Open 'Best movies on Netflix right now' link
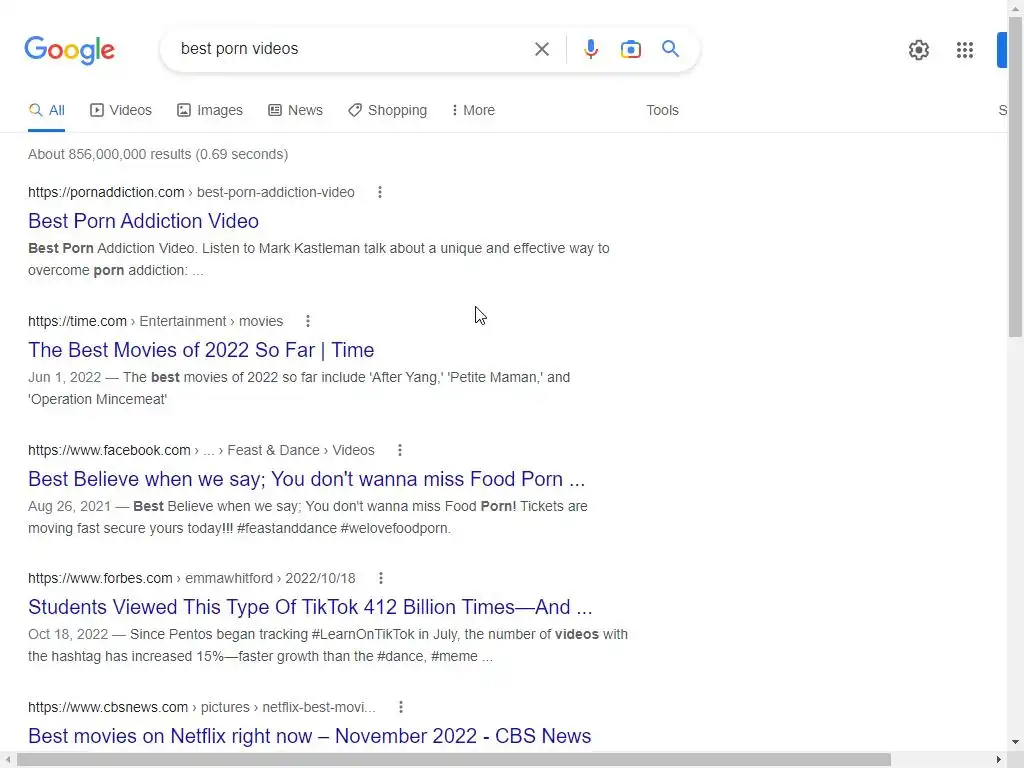This screenshot has height=768, width=1024. pos(309,735)
